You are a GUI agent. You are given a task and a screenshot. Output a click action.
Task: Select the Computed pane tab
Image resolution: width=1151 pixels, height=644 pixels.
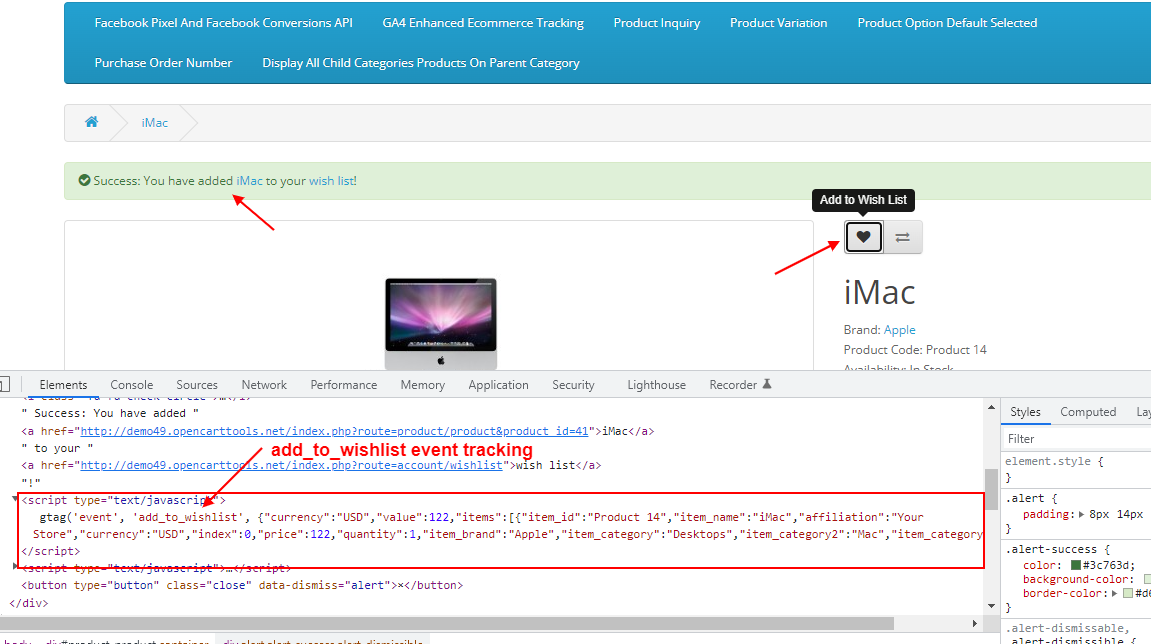(1088, 412)
